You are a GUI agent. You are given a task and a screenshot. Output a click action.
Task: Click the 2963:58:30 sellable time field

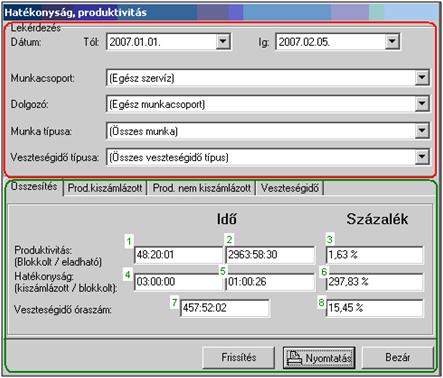click(x=270, y=255)
